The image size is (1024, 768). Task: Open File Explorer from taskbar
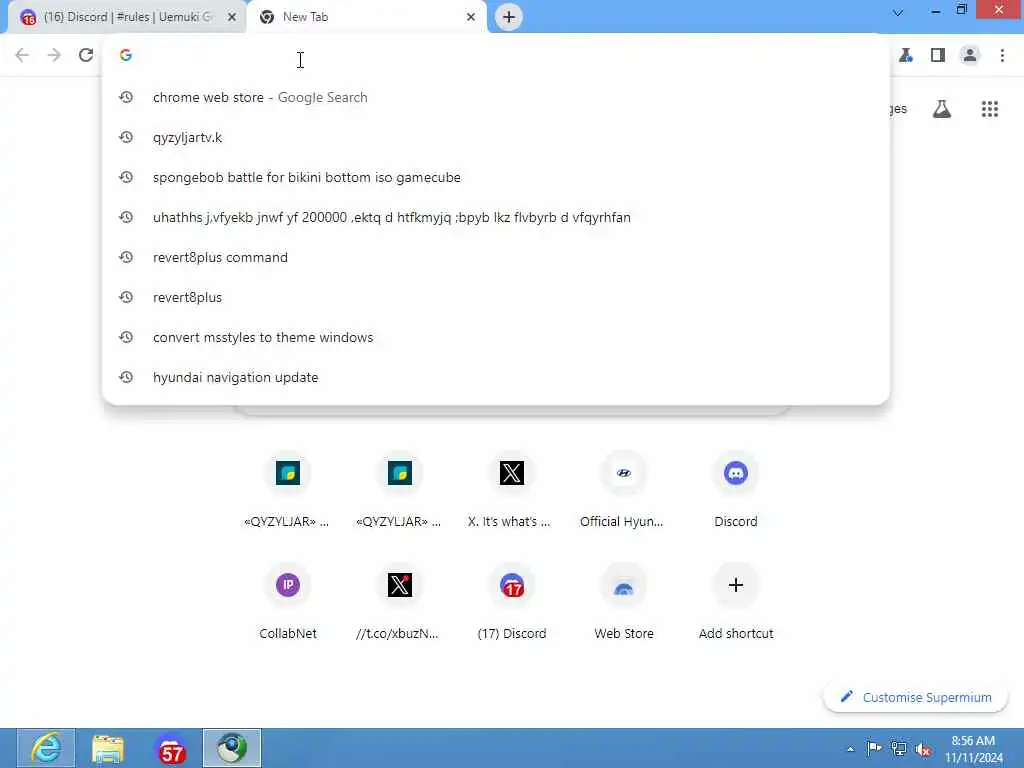(x=108, y=748)
